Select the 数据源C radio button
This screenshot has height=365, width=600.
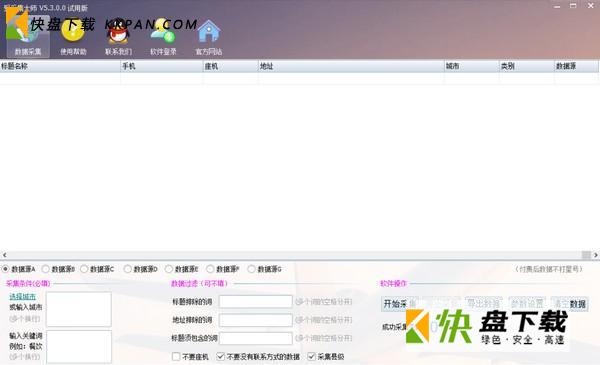84,269
